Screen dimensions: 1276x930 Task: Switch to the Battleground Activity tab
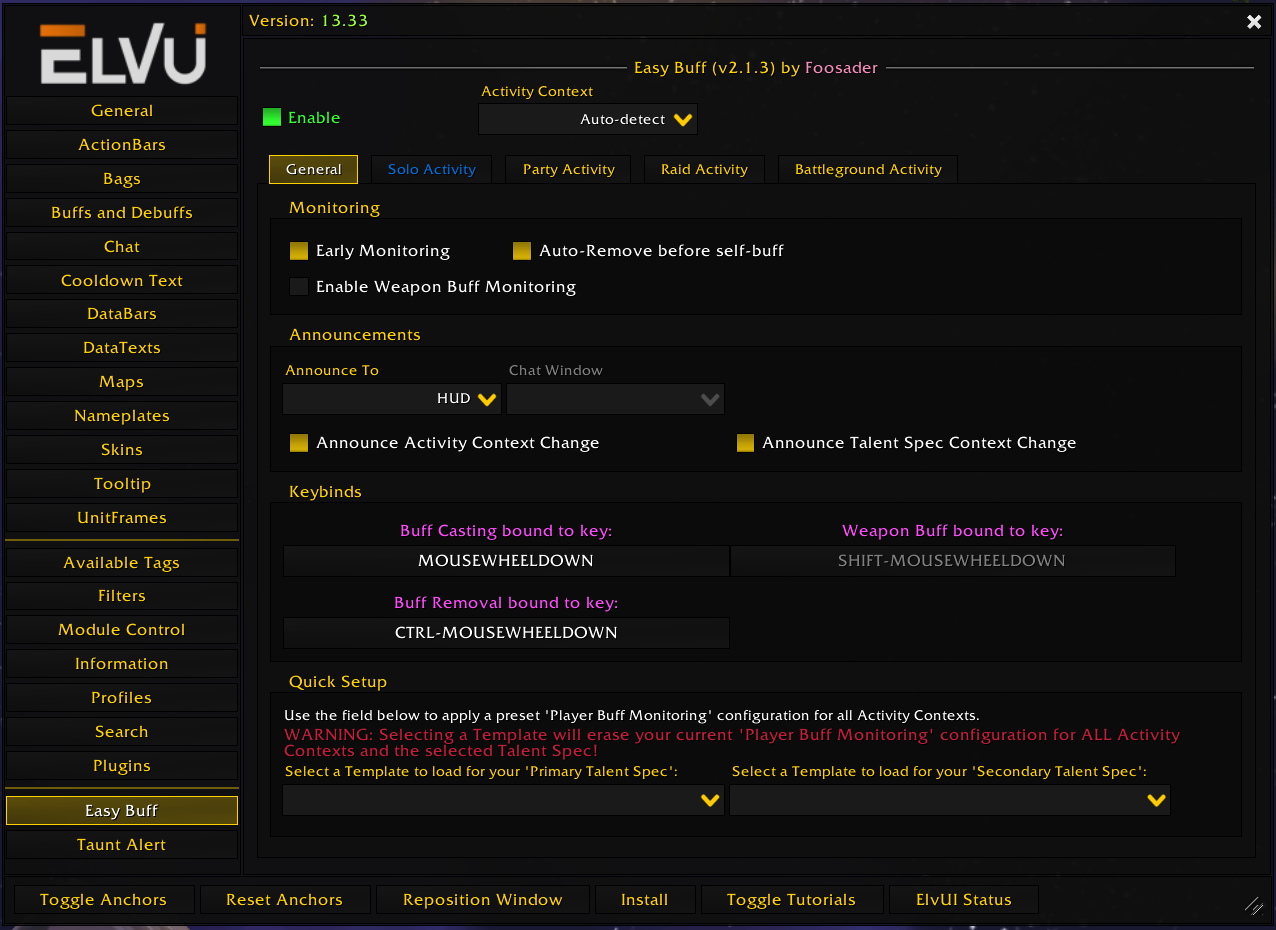coord(868,169)
